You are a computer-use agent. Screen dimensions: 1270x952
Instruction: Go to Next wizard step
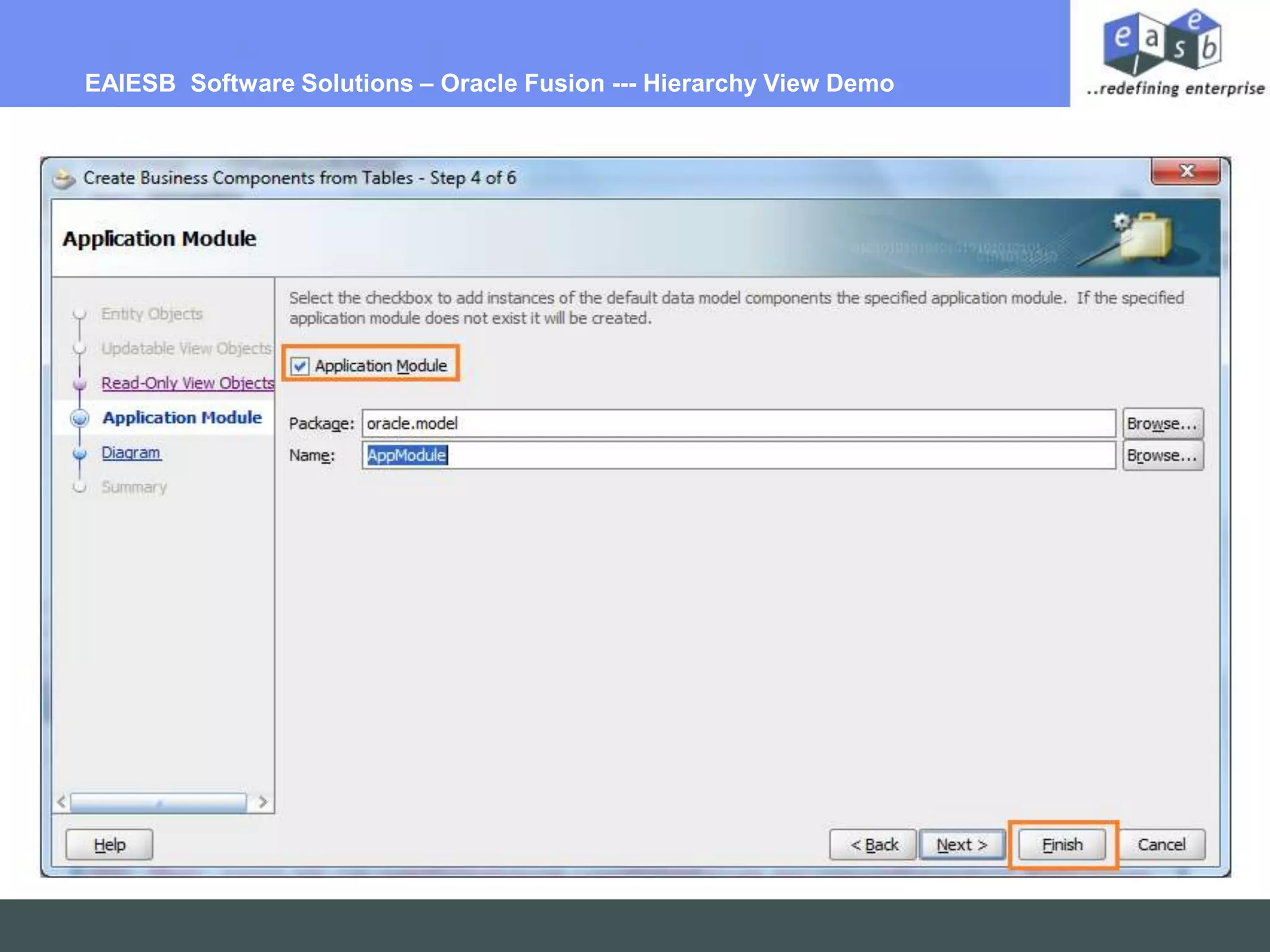tap(962, 845)
